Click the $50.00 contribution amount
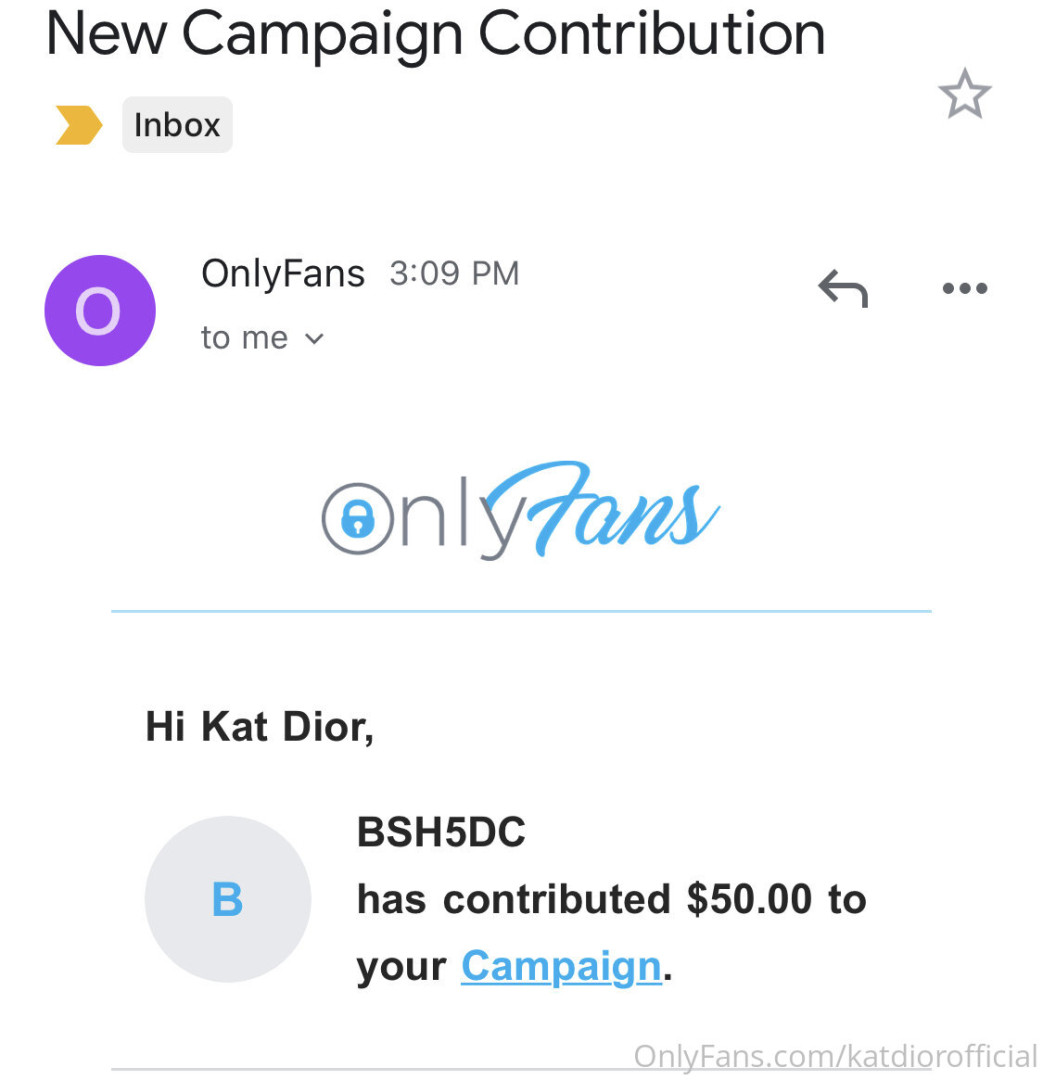The height and width of the screenshot is (1080, 1043). (749, 899)
